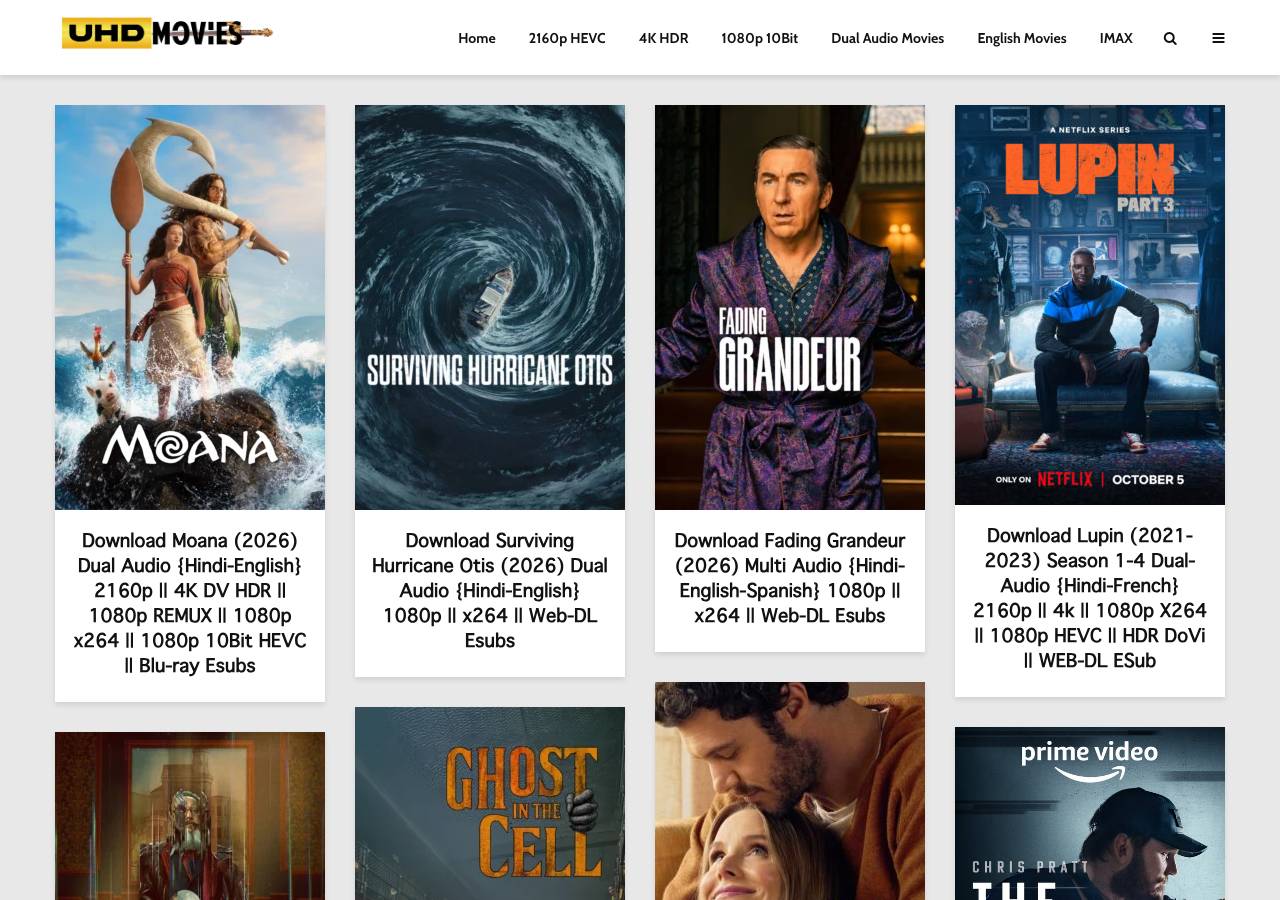Screen dimensions: 1280x900
Task: Open the 4K HDR menu item
Action: click(x=663, y=38)
